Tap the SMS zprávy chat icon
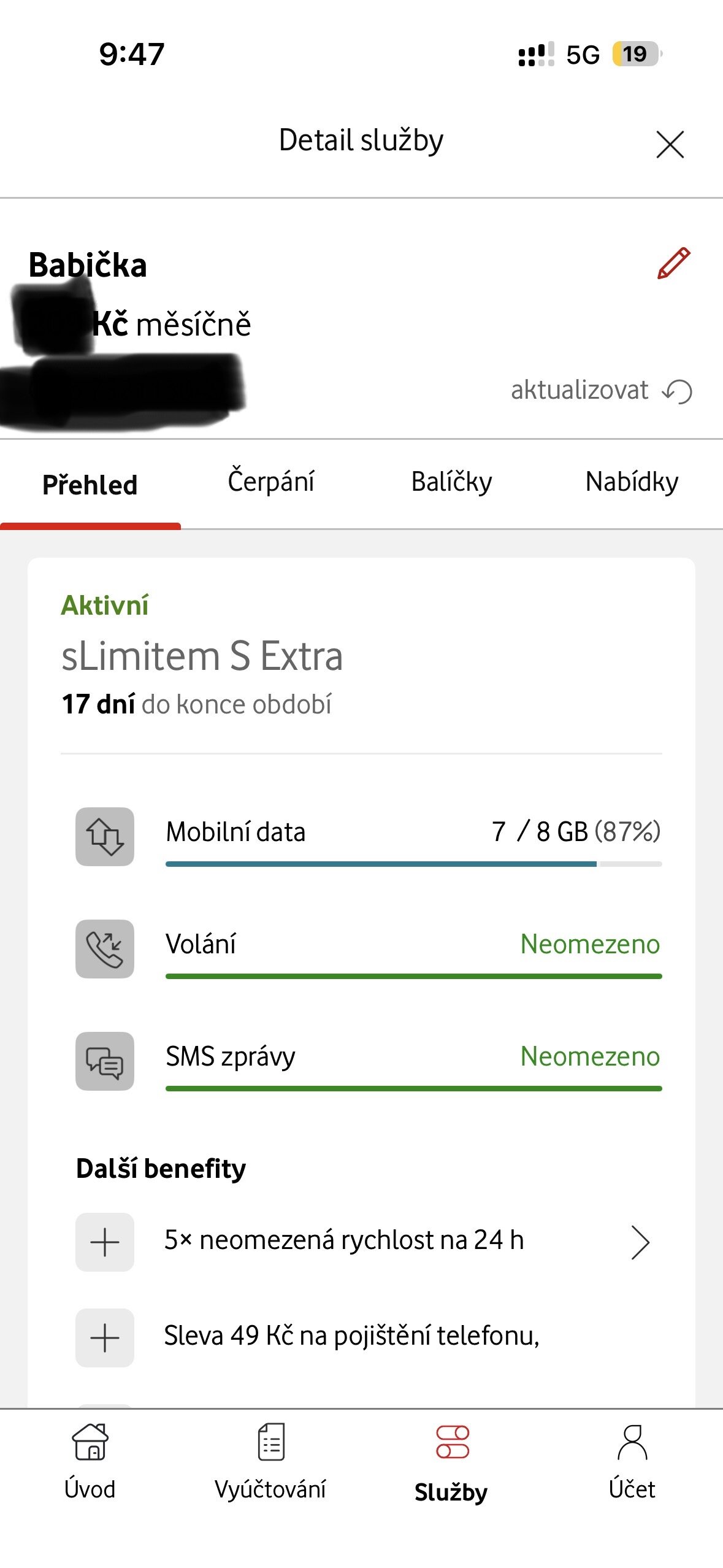Screen dimensions: 723x1568 pos(105,1061)
